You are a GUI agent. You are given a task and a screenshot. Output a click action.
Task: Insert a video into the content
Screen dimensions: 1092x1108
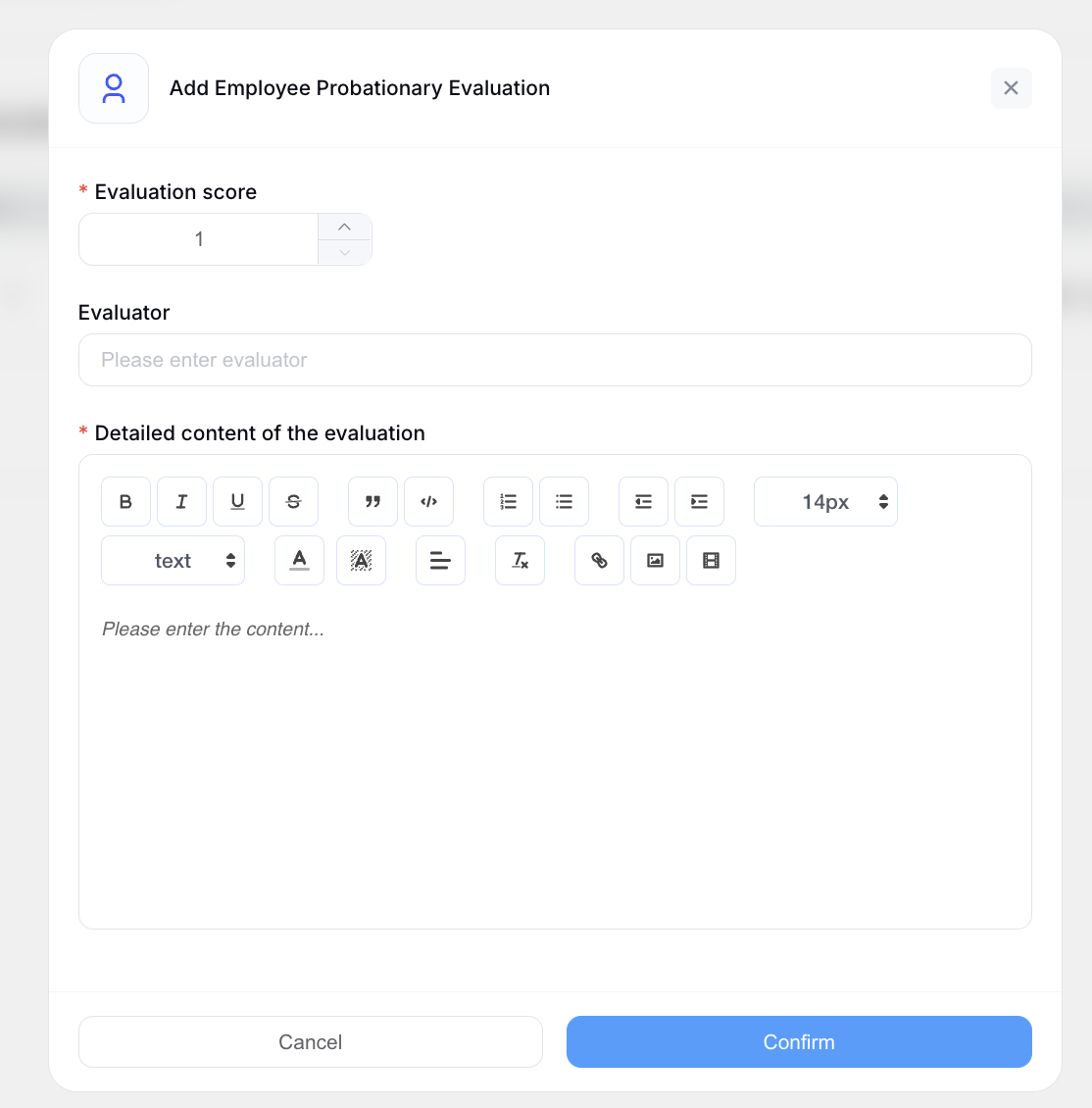click(711, 560)
